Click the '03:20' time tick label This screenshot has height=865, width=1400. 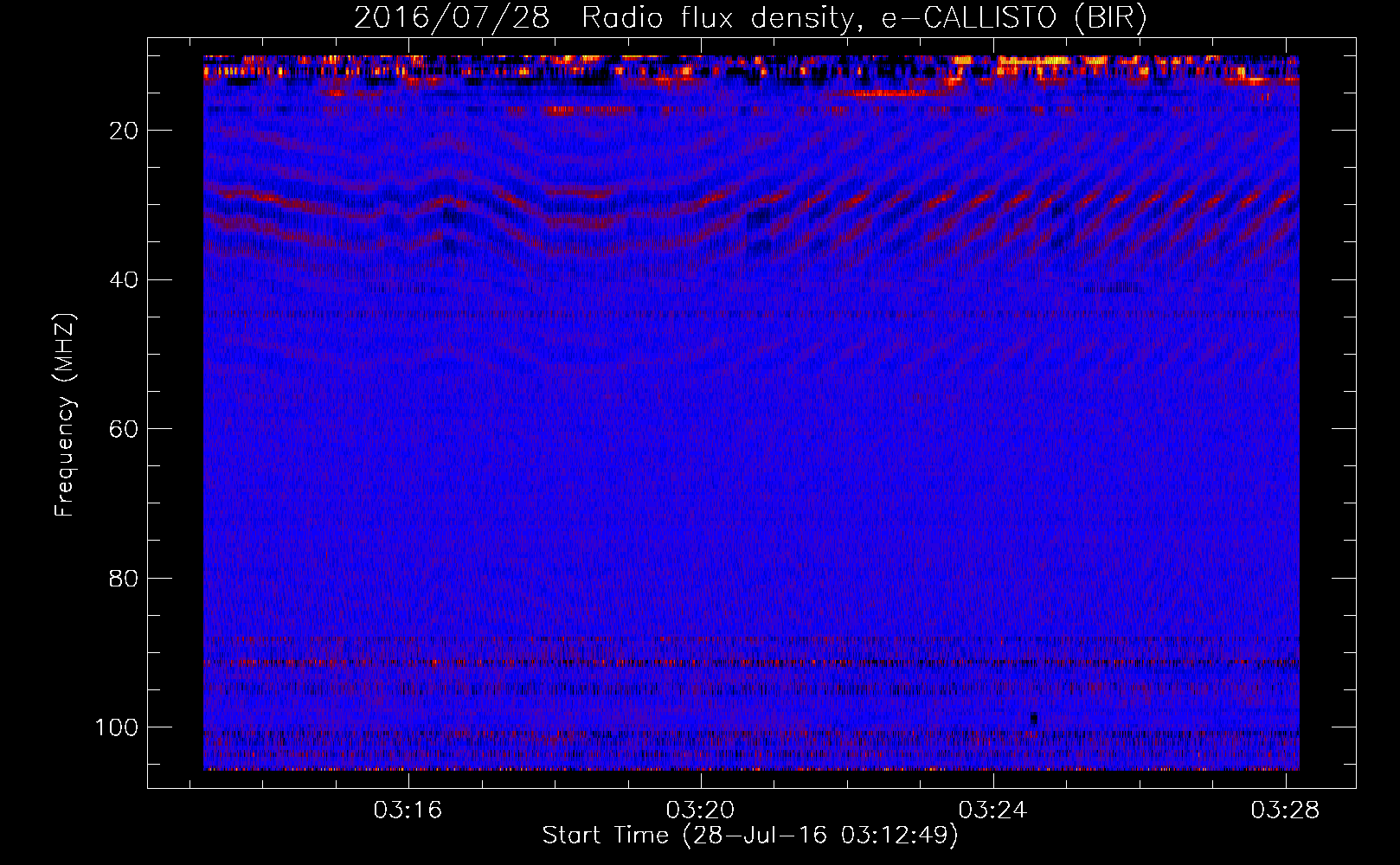point(700,810)
